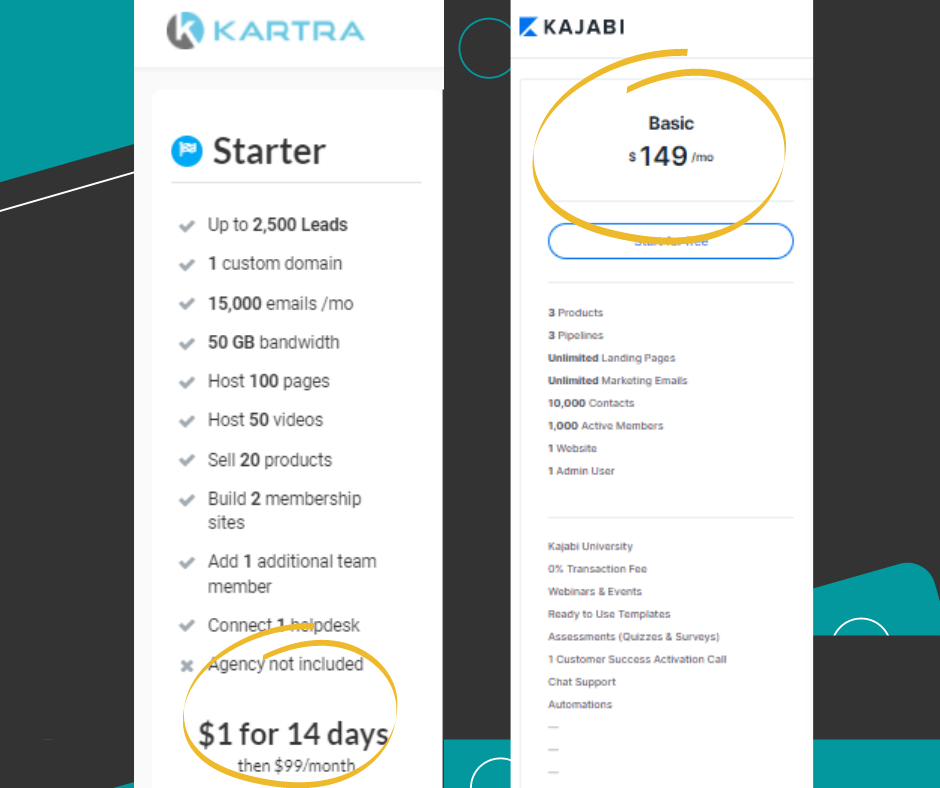Click the Kajabi University feature text
940x788 pixels.
point(590,546)
